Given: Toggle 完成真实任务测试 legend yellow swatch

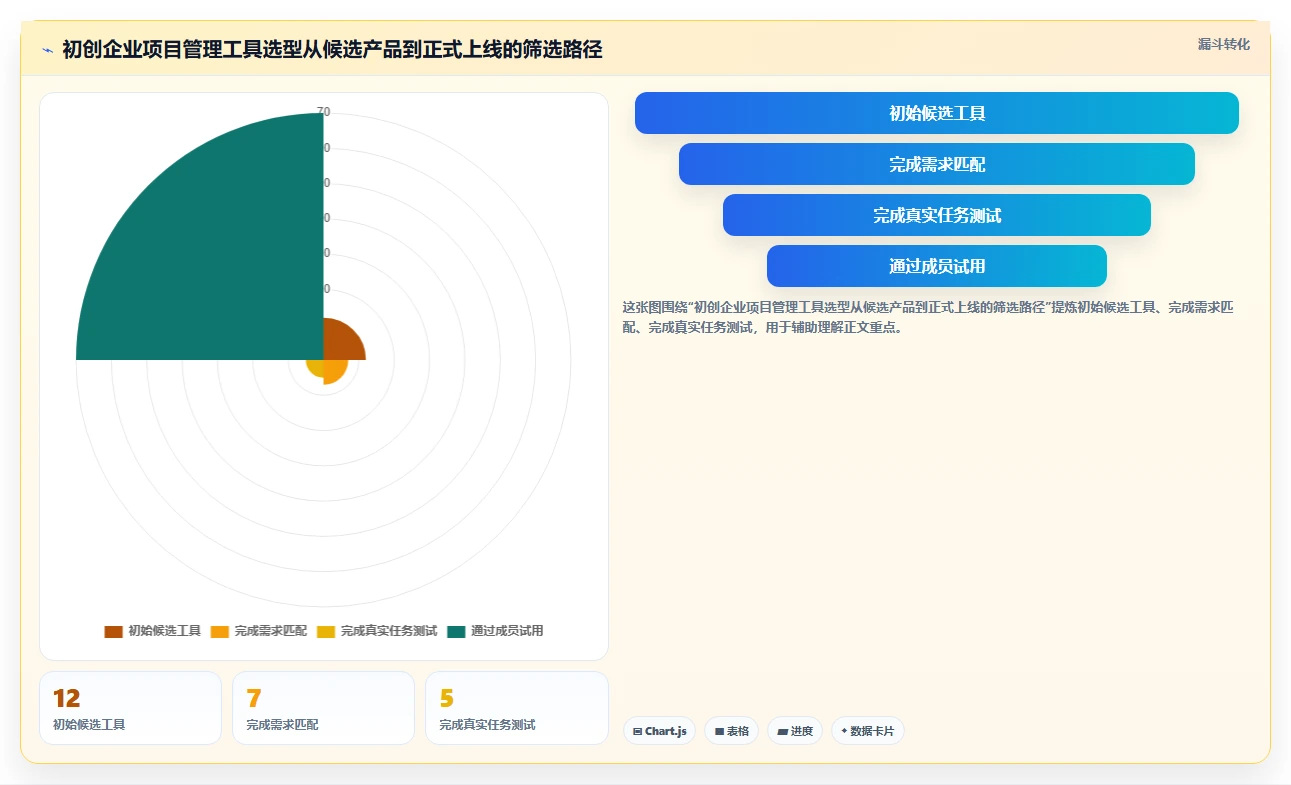Looking at the screenshot, I should [326, 631].
